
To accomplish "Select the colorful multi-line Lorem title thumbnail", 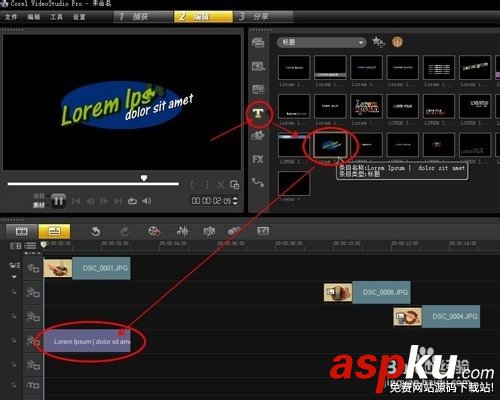I will click(x=366, y=106).
